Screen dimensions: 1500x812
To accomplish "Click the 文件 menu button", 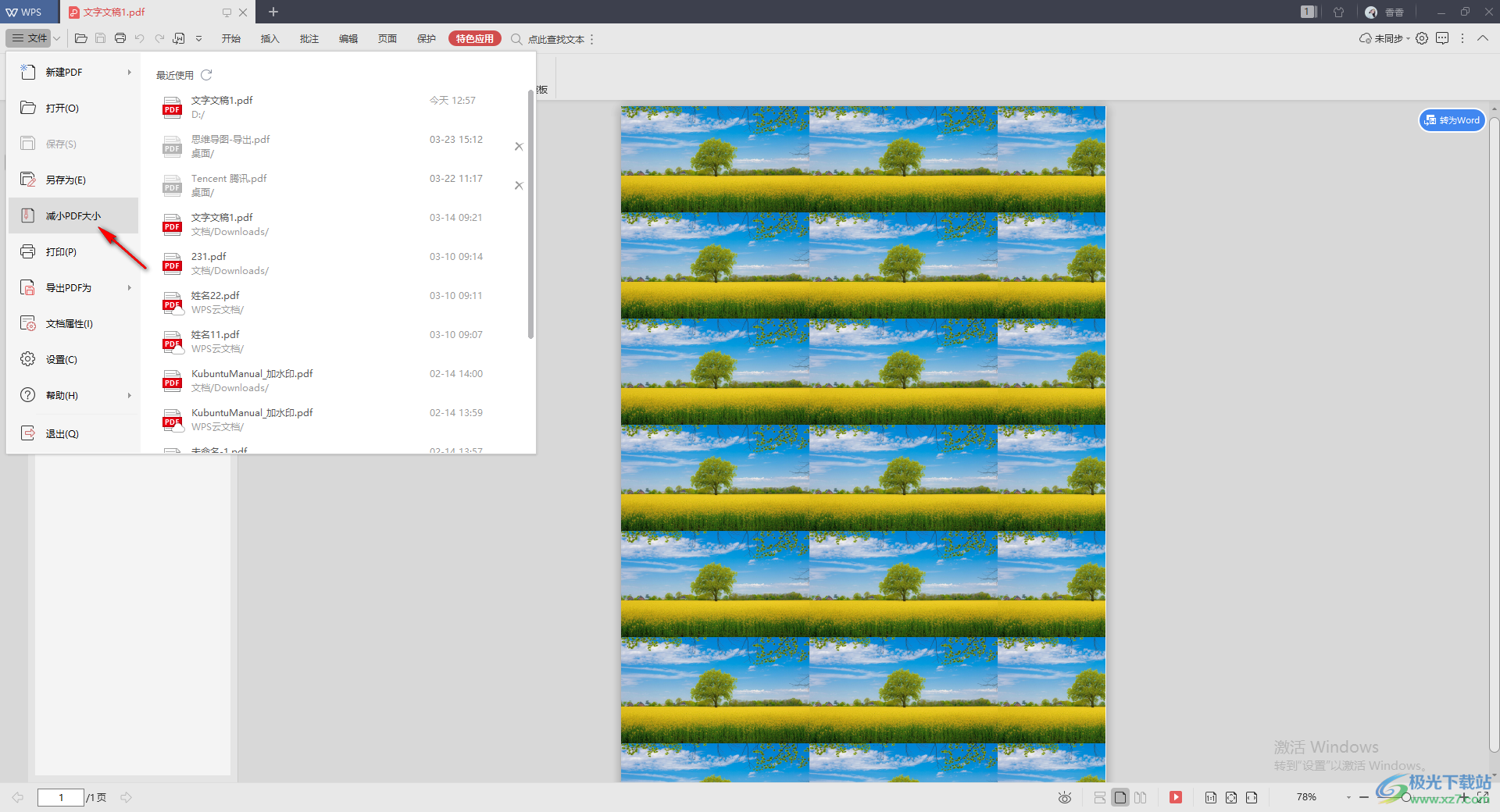I will (x=30, y=38).
